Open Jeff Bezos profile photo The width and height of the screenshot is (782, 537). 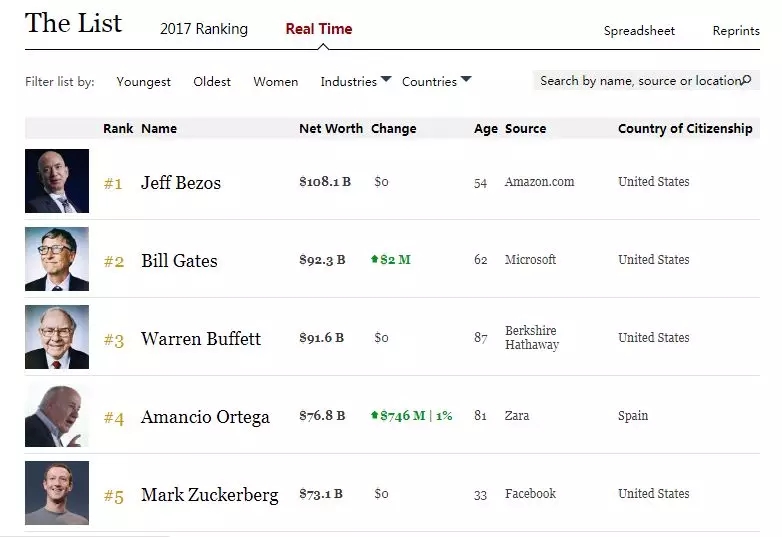point(57,181)
